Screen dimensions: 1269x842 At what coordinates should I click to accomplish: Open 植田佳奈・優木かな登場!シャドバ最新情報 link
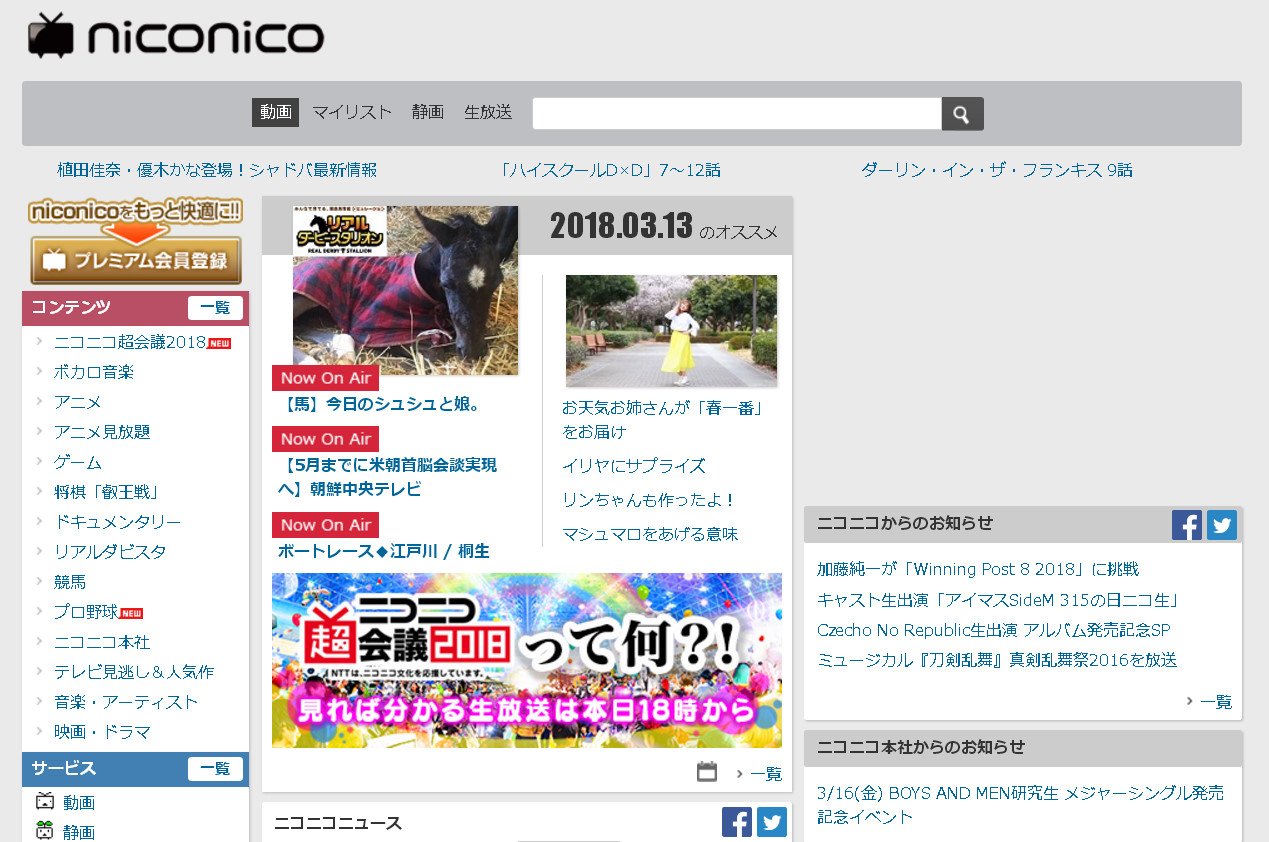coord(217,170)
